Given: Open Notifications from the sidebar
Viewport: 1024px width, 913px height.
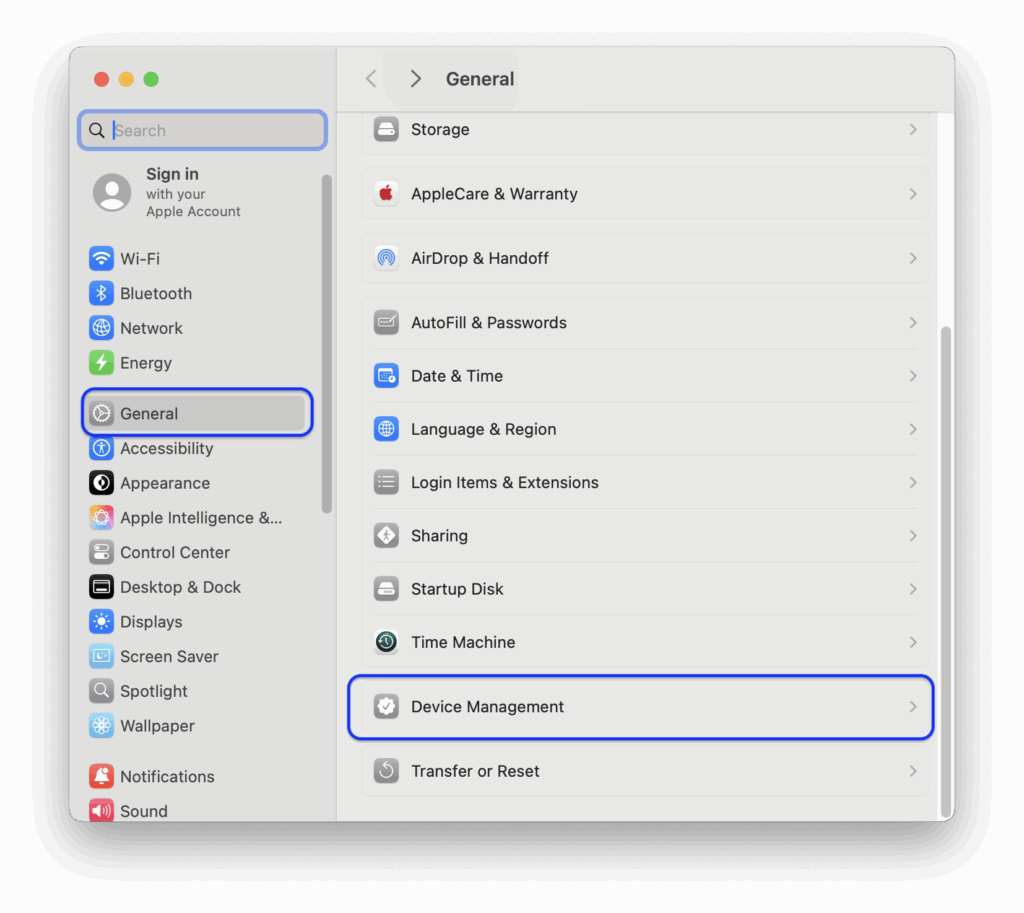Looking at the screenshot, I should (x=196, y=777).
